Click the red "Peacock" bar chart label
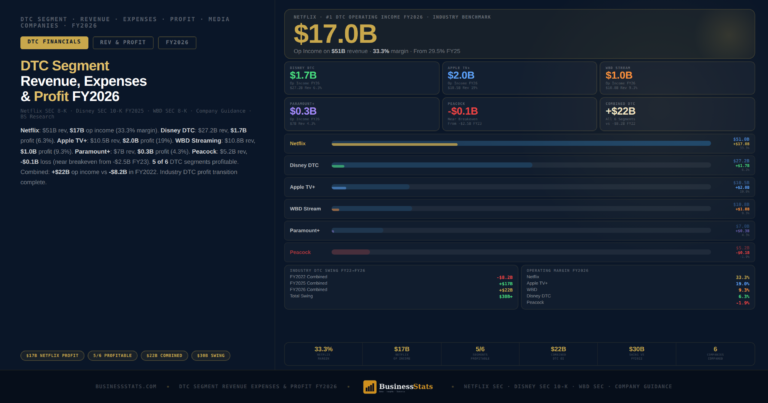 [x=300, y=252]
